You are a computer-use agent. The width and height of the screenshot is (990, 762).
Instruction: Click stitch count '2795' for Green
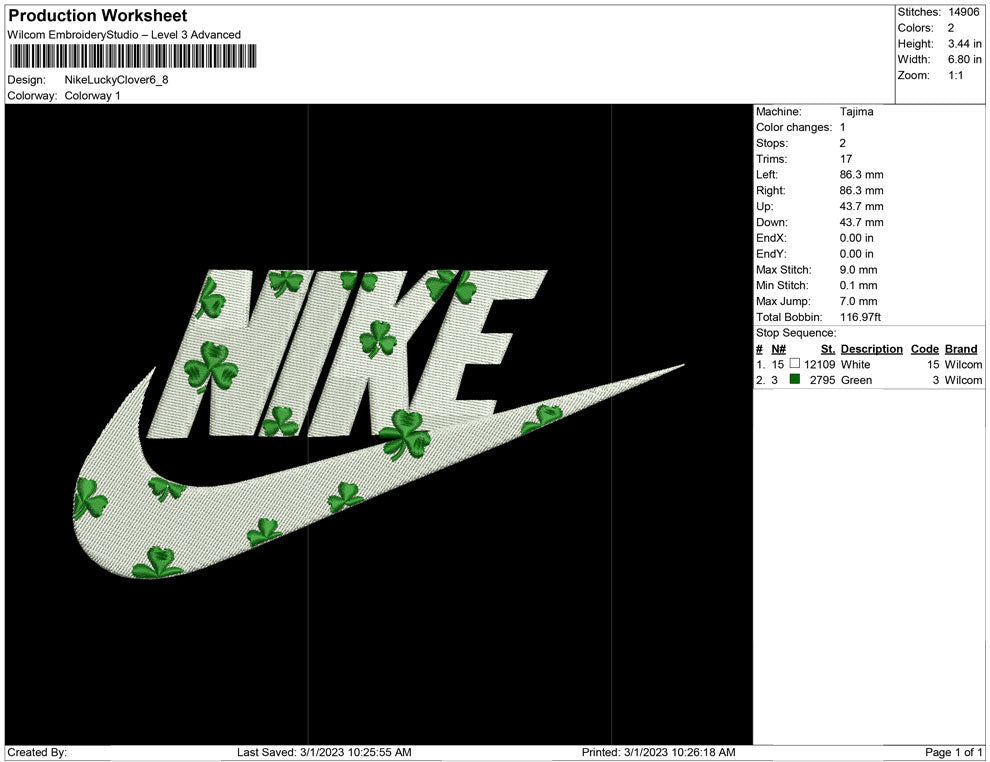coord(823,380)
